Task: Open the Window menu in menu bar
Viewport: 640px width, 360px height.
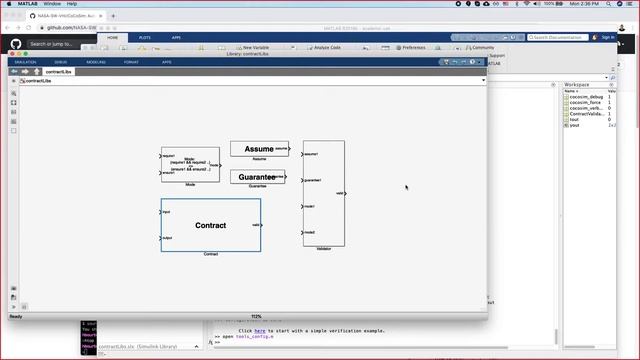Action: pyautogui.click(x=52, y=4)
